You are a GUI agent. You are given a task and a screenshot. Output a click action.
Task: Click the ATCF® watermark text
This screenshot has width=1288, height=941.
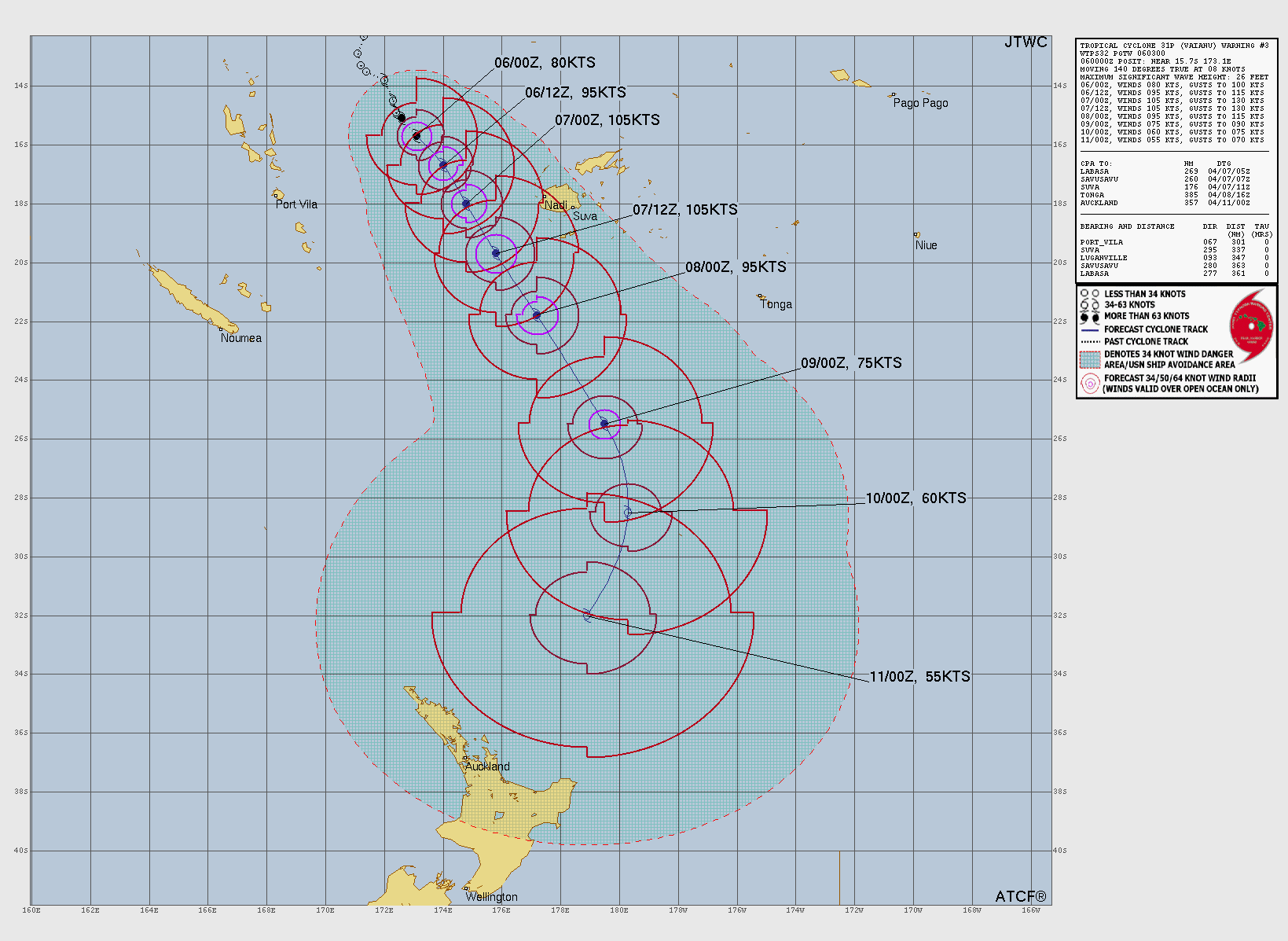[x=1020, y=896]
